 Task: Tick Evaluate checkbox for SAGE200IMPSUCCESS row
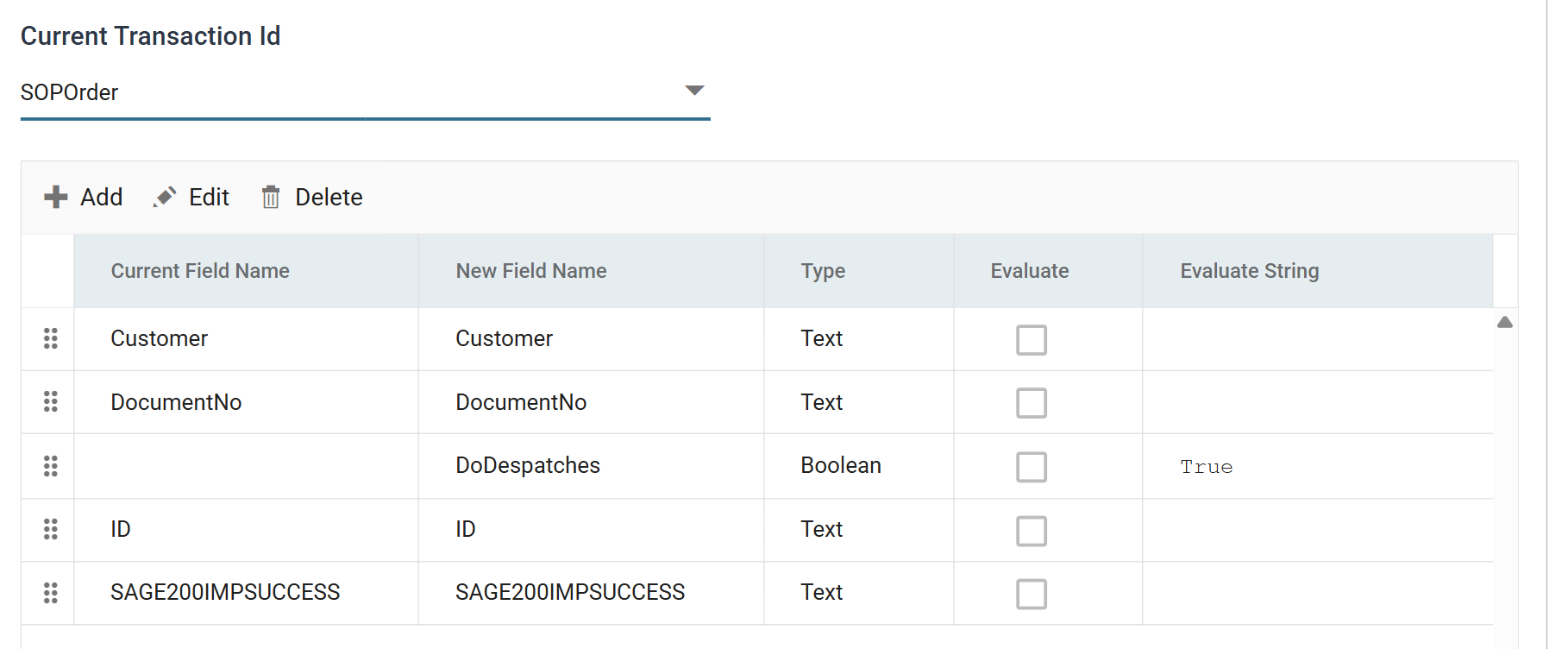click(1032, 594)
